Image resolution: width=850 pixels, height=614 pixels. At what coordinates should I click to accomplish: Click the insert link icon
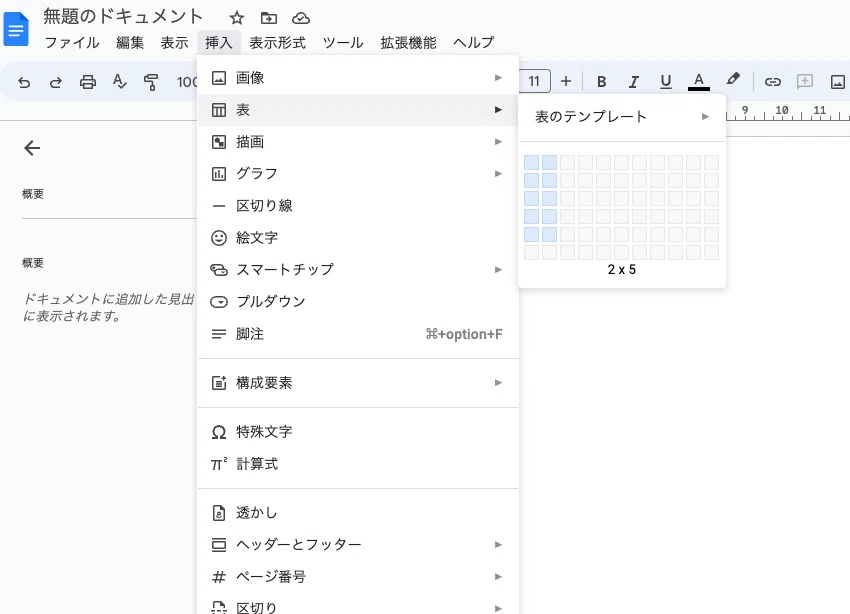(772, 82)
